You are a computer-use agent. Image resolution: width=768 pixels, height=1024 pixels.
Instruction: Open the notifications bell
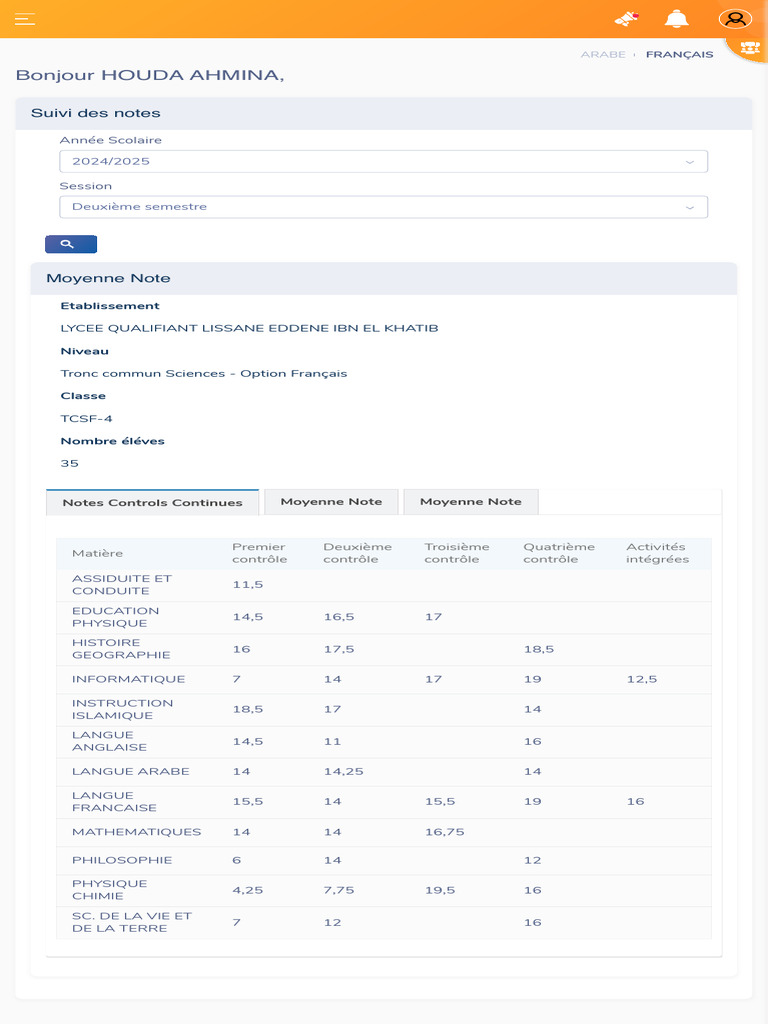(x=677, y=18)
